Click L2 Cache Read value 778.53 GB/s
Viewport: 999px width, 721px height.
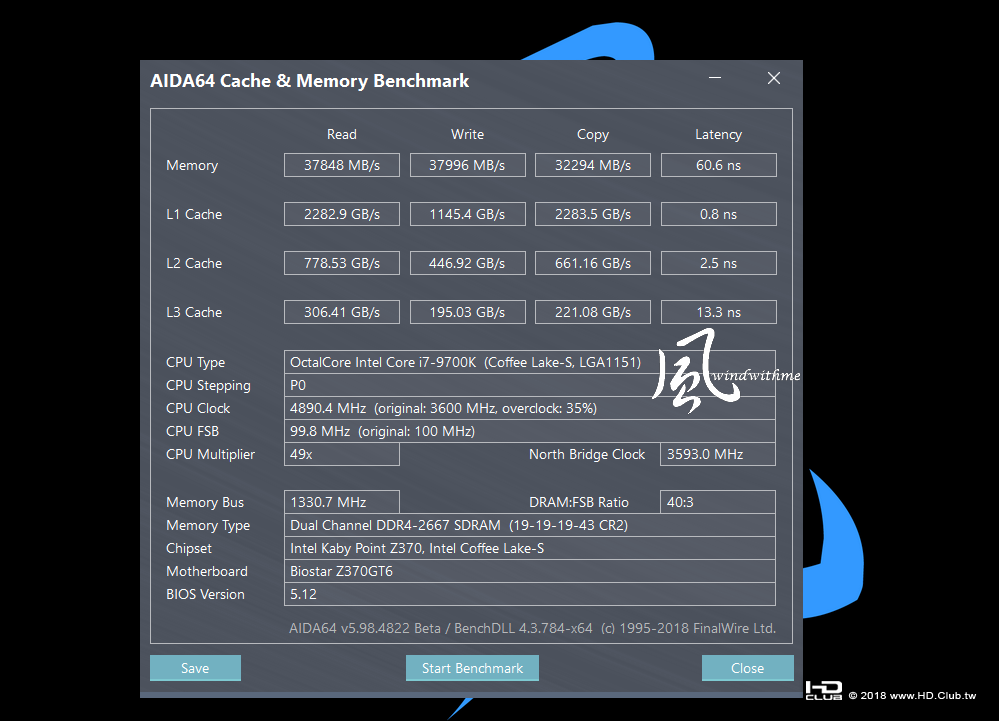pos(341,263)
